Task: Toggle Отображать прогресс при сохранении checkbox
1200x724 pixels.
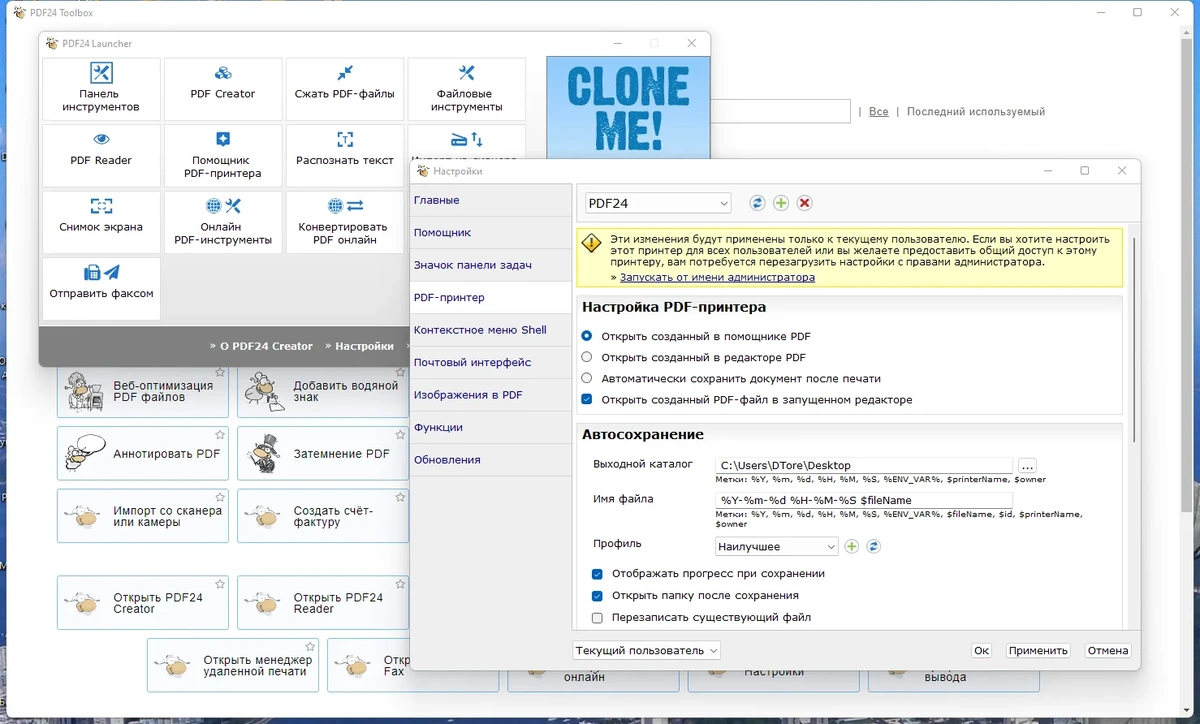Action: pos(597,574)
